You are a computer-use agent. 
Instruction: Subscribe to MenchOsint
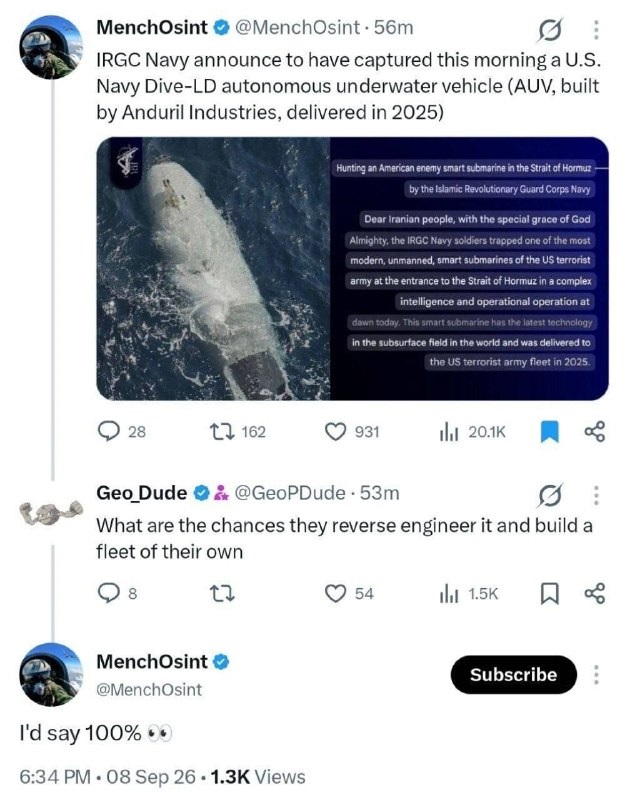(x=513, y=674)
